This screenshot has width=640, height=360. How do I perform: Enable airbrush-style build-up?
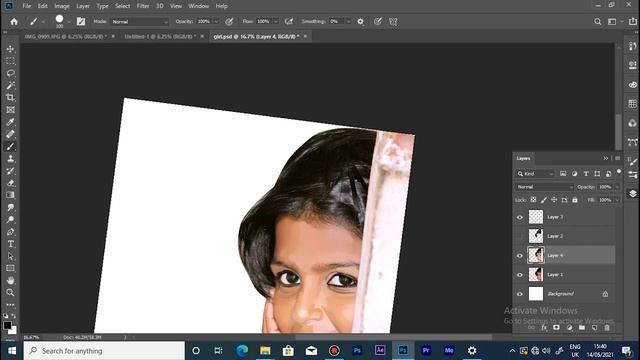tap(289, 22)
